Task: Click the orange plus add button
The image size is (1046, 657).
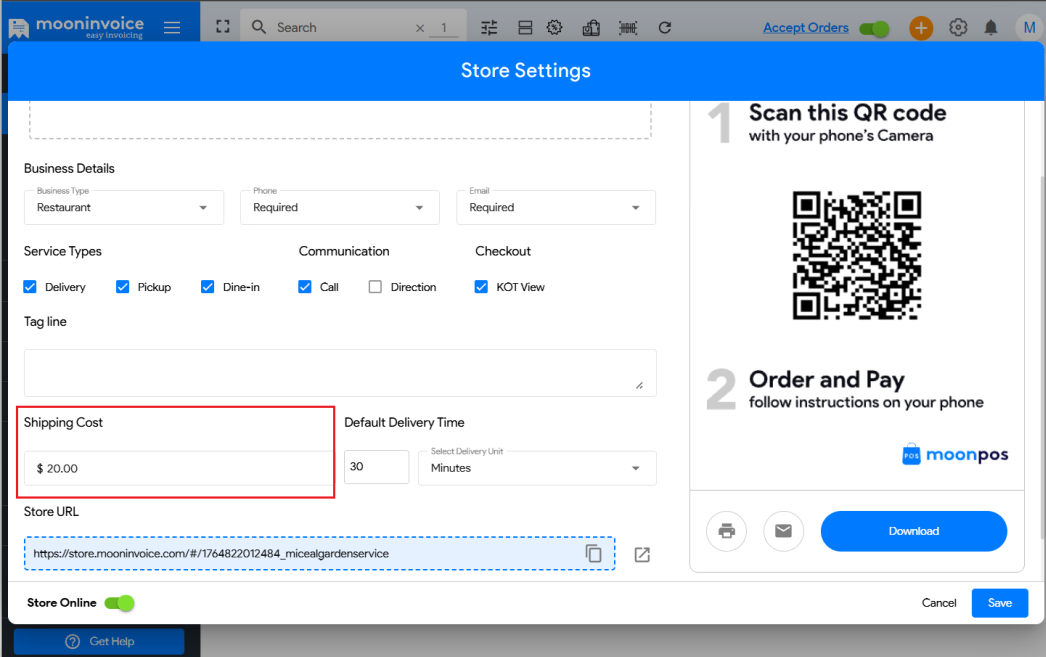Action: pos(921,28)
